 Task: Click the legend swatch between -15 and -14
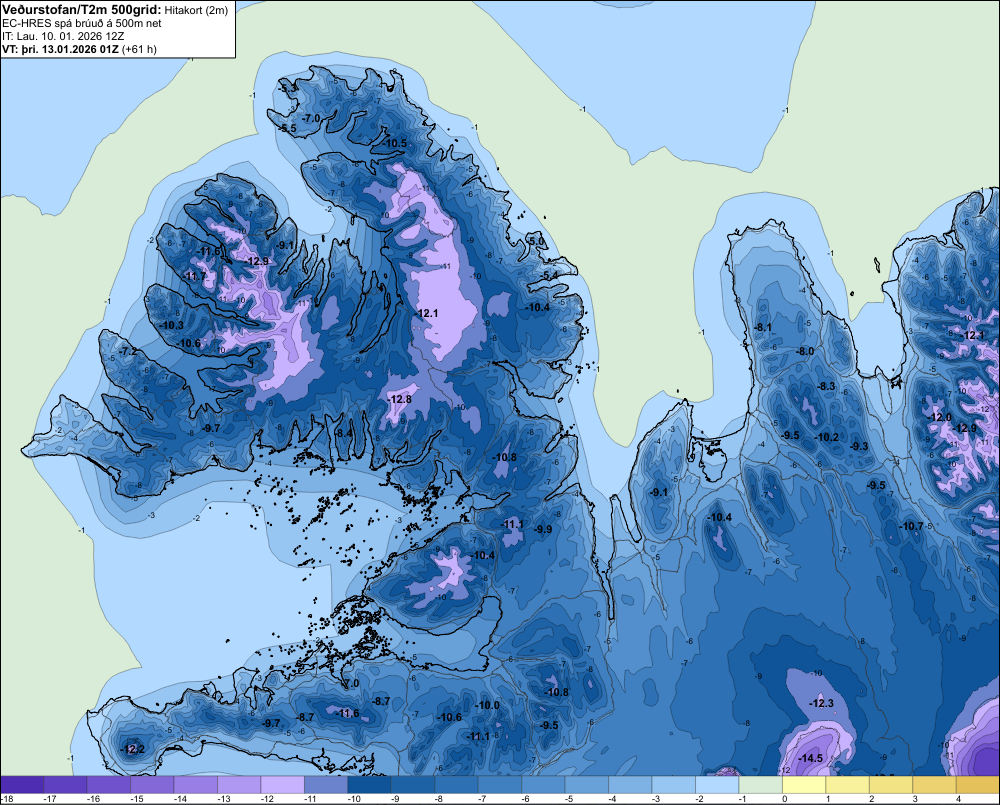(152, 785)
